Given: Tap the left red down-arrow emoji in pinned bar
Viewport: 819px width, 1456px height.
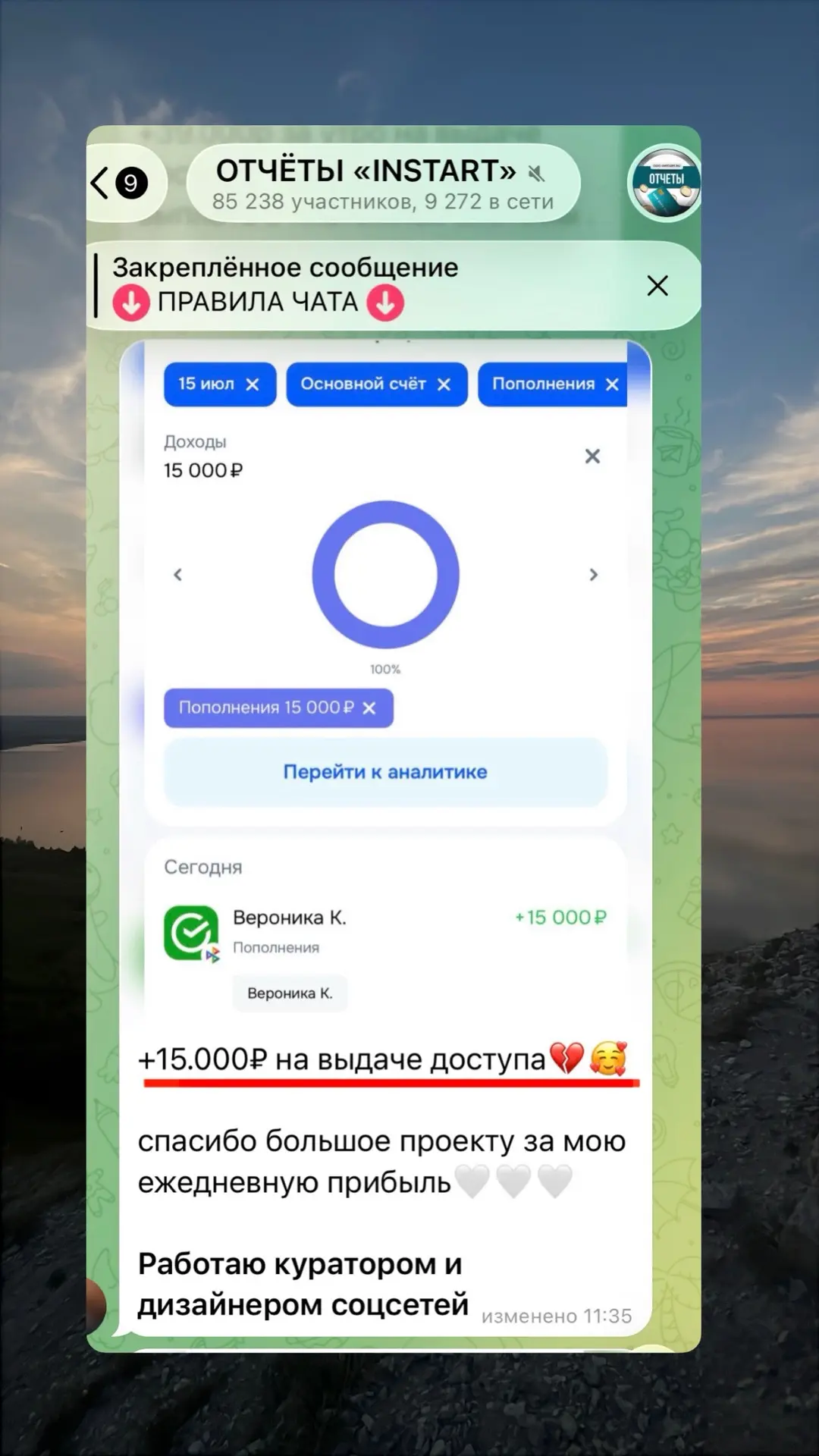Looking at the screenshot, I should (x=131, y=302).
